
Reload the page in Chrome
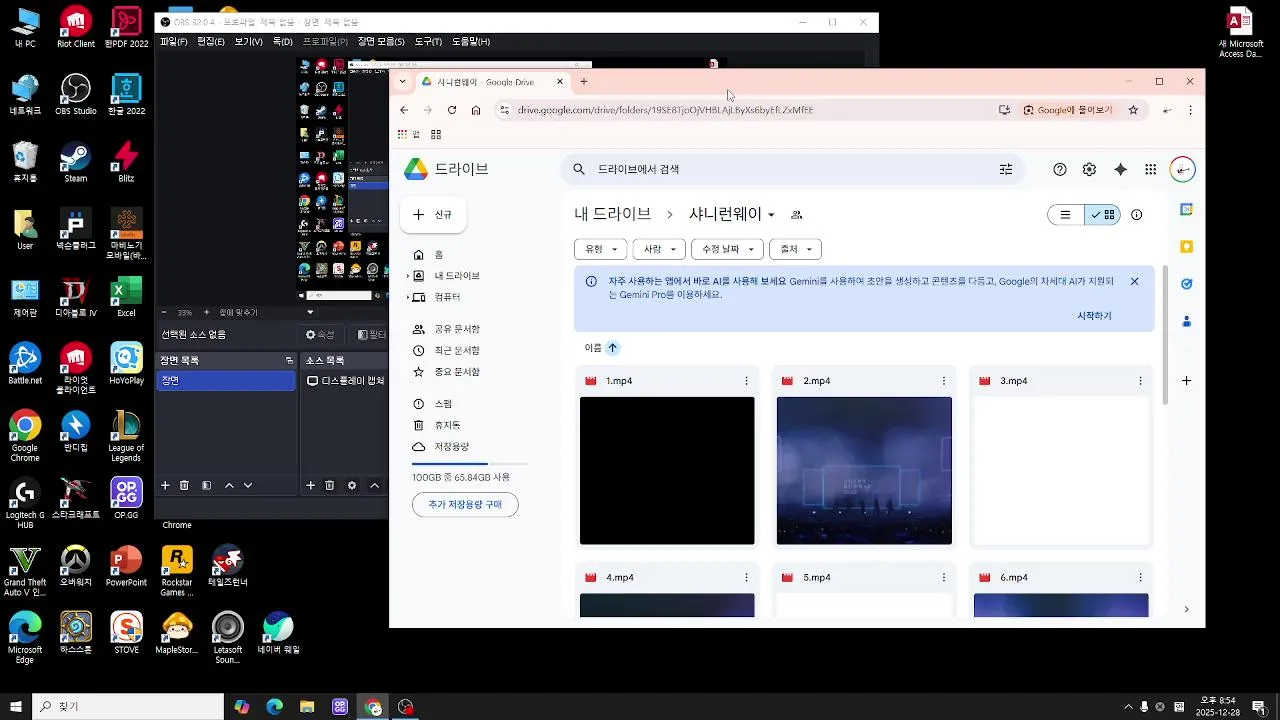(452, 110)
